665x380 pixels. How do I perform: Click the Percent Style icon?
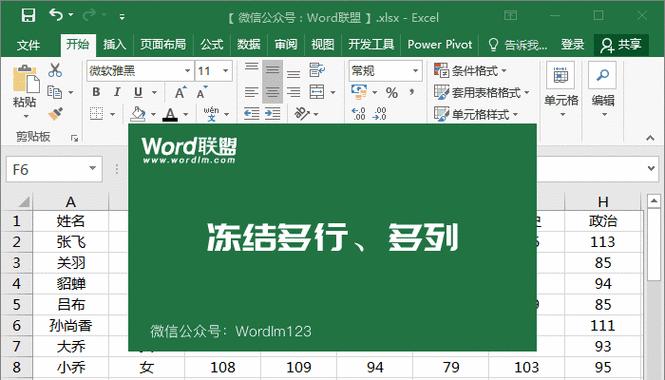(392, 92)
